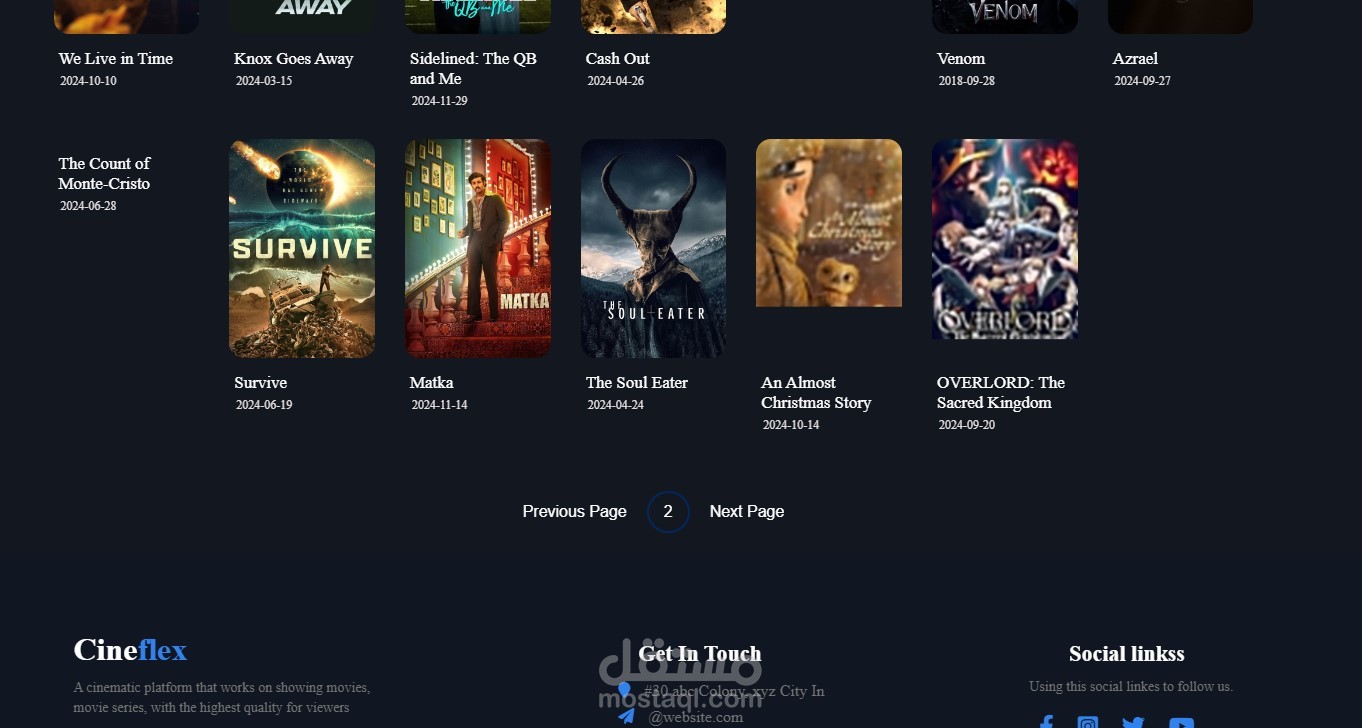Click the release date 2018-09-28
The width and height of the screenshot is (1362, 728).
967,81
